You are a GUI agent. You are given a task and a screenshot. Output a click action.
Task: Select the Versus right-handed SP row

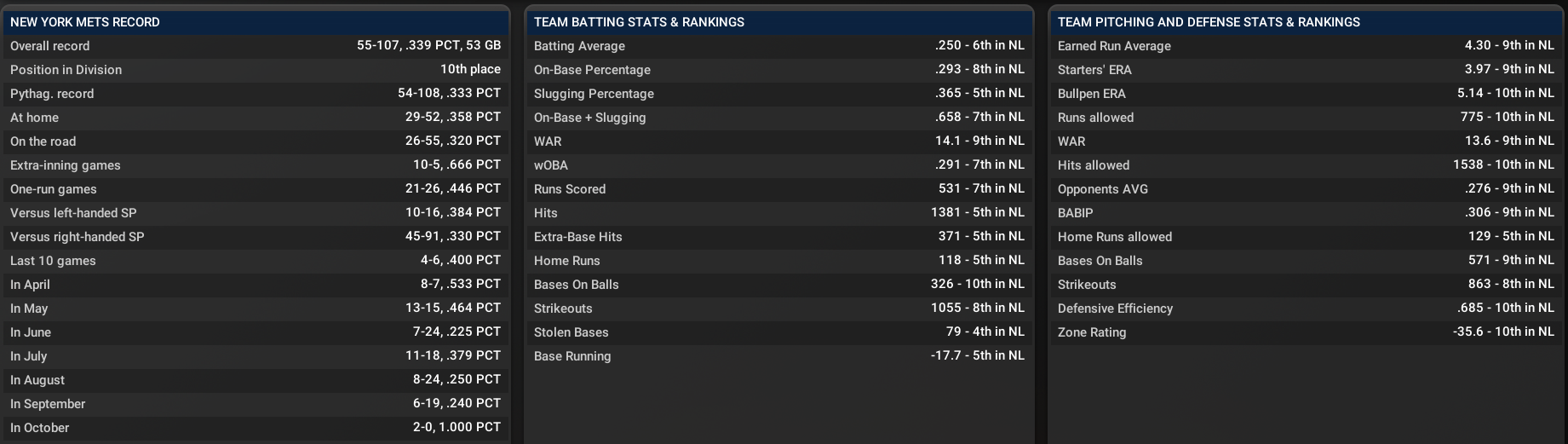[x=256, y=237]
